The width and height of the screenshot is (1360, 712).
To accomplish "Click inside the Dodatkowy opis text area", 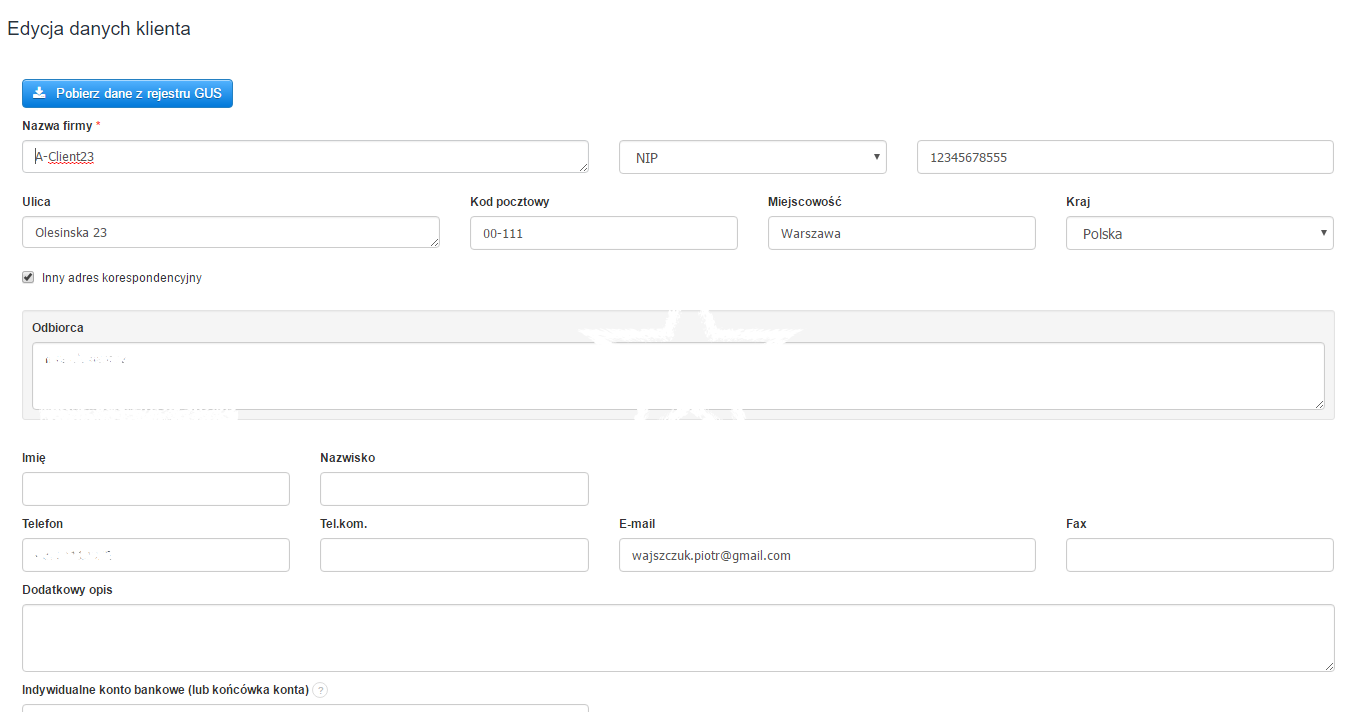I will click(677, 637).
